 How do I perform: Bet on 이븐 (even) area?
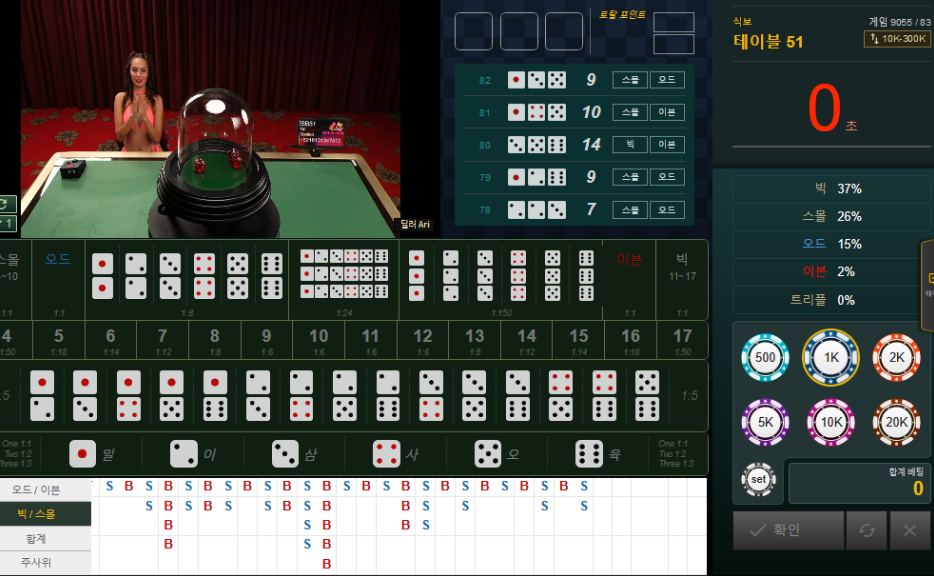[x=629, y=278]
